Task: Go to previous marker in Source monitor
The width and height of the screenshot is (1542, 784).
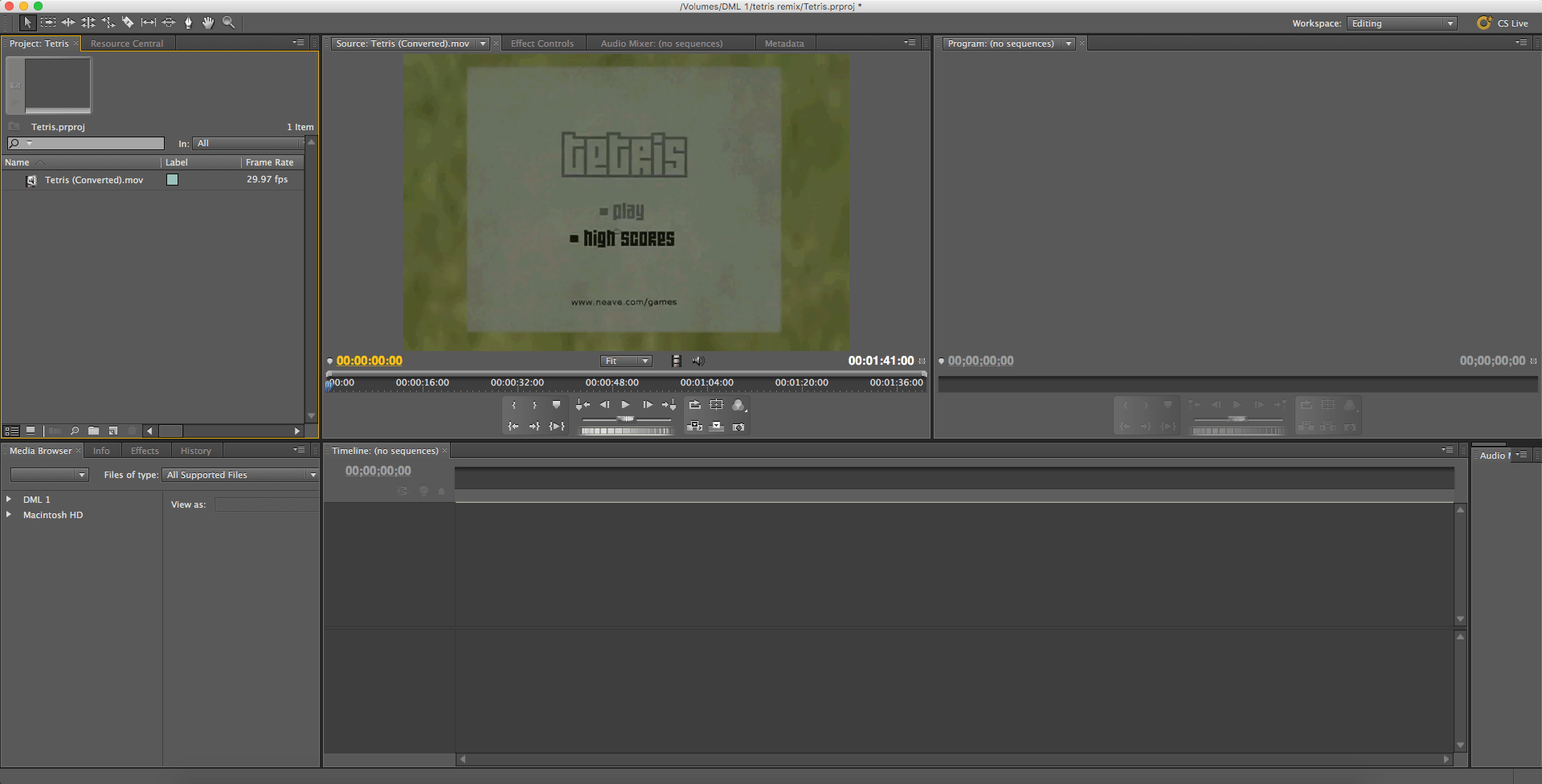Action: [583, 405]
